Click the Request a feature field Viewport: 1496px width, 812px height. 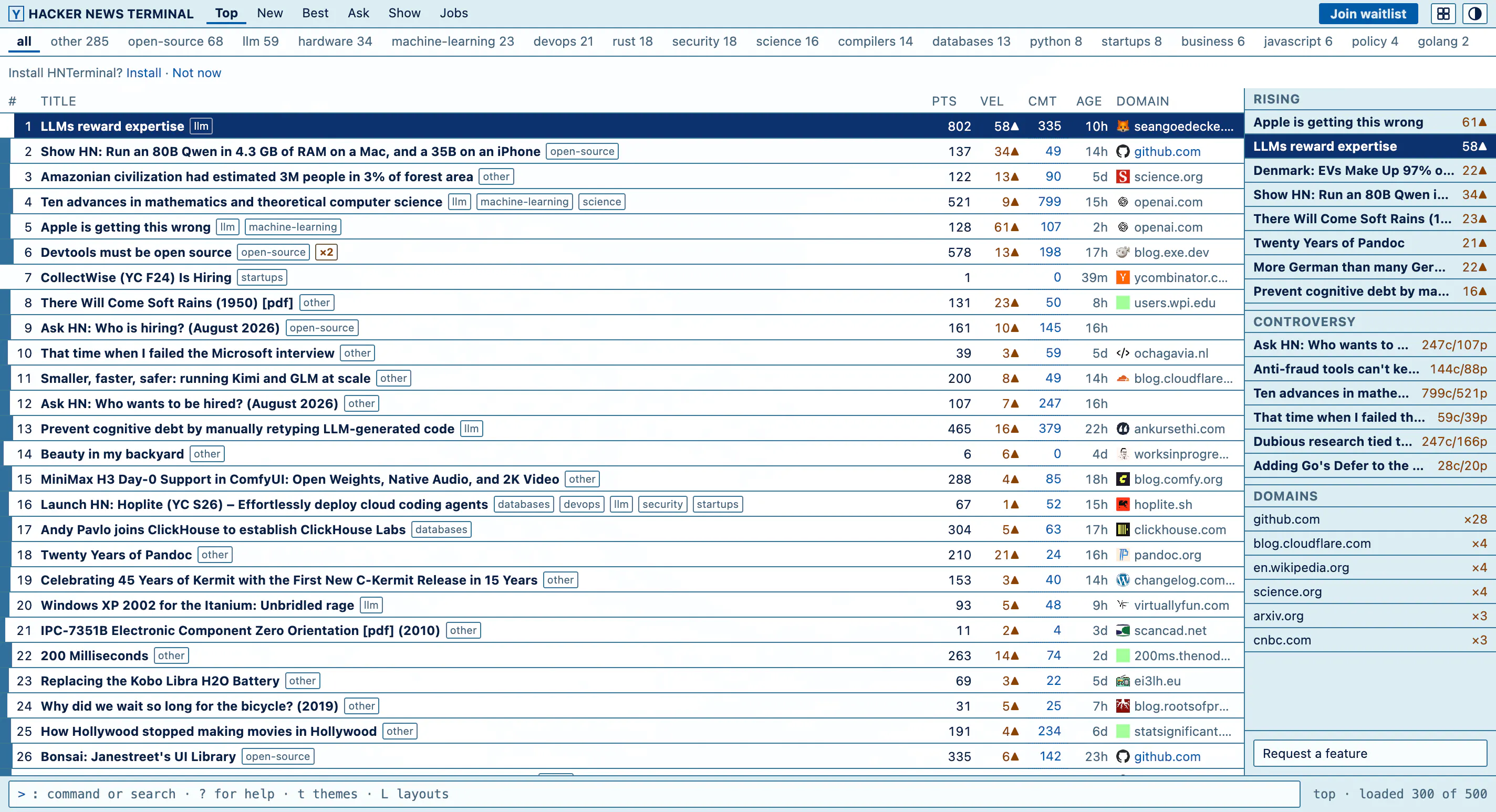[1370, 753]
